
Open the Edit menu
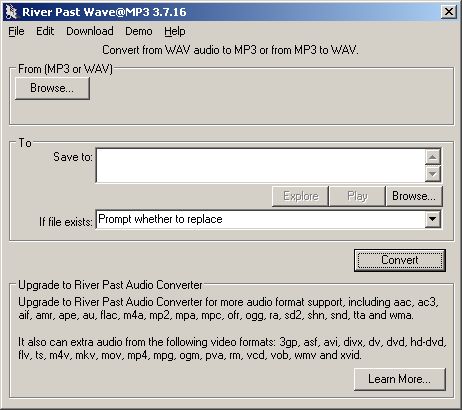coord(45,31)
